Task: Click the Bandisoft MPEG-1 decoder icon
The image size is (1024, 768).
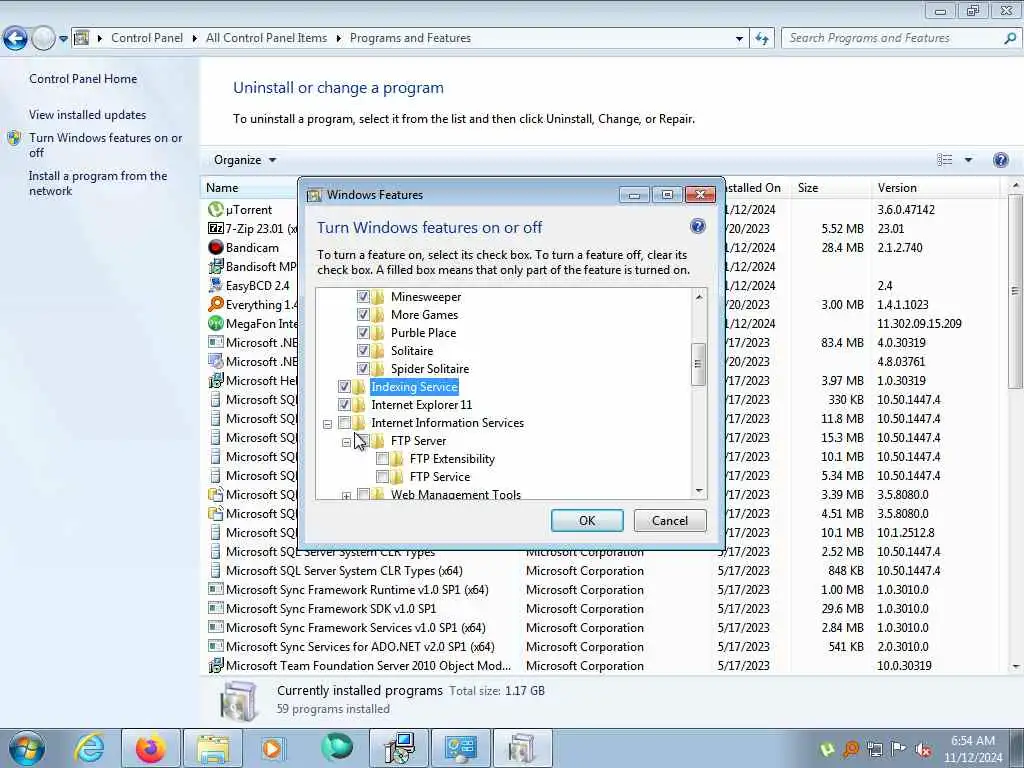Action: pos(216,266)
